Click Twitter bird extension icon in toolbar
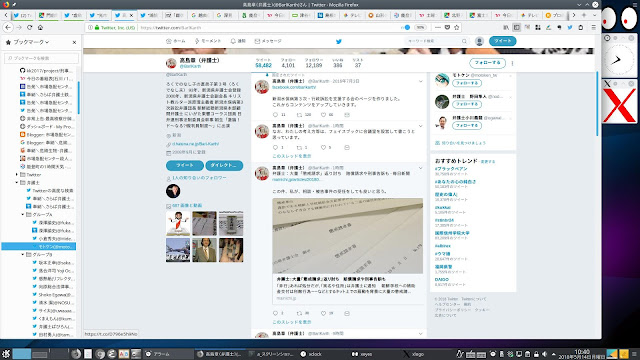Viewport: 640px width, 360px height. click(570, 27)
